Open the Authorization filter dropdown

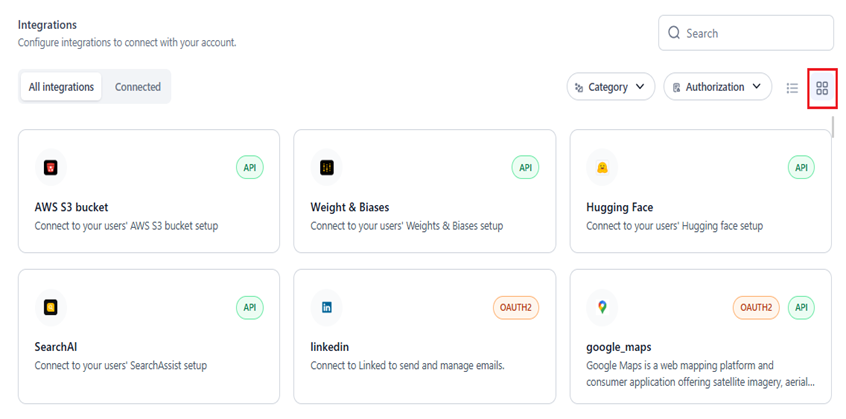tap(717, 87)
